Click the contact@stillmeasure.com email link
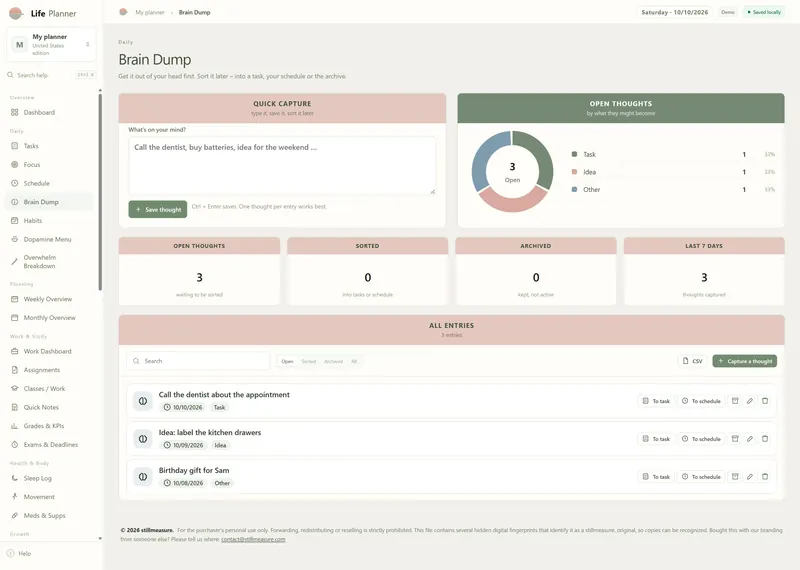 coord(253,539)
